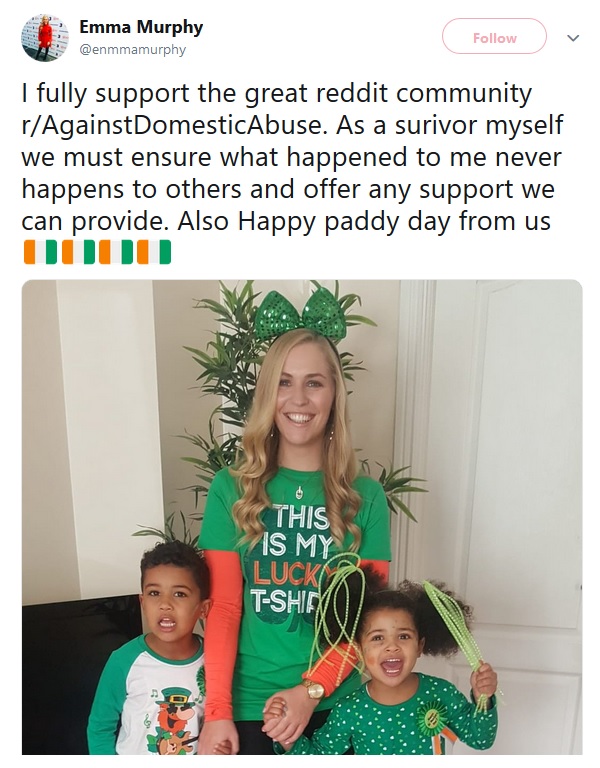Open the attached St. Patrick's Day photo
600x768 pixels.
click(x=302, y=517)
